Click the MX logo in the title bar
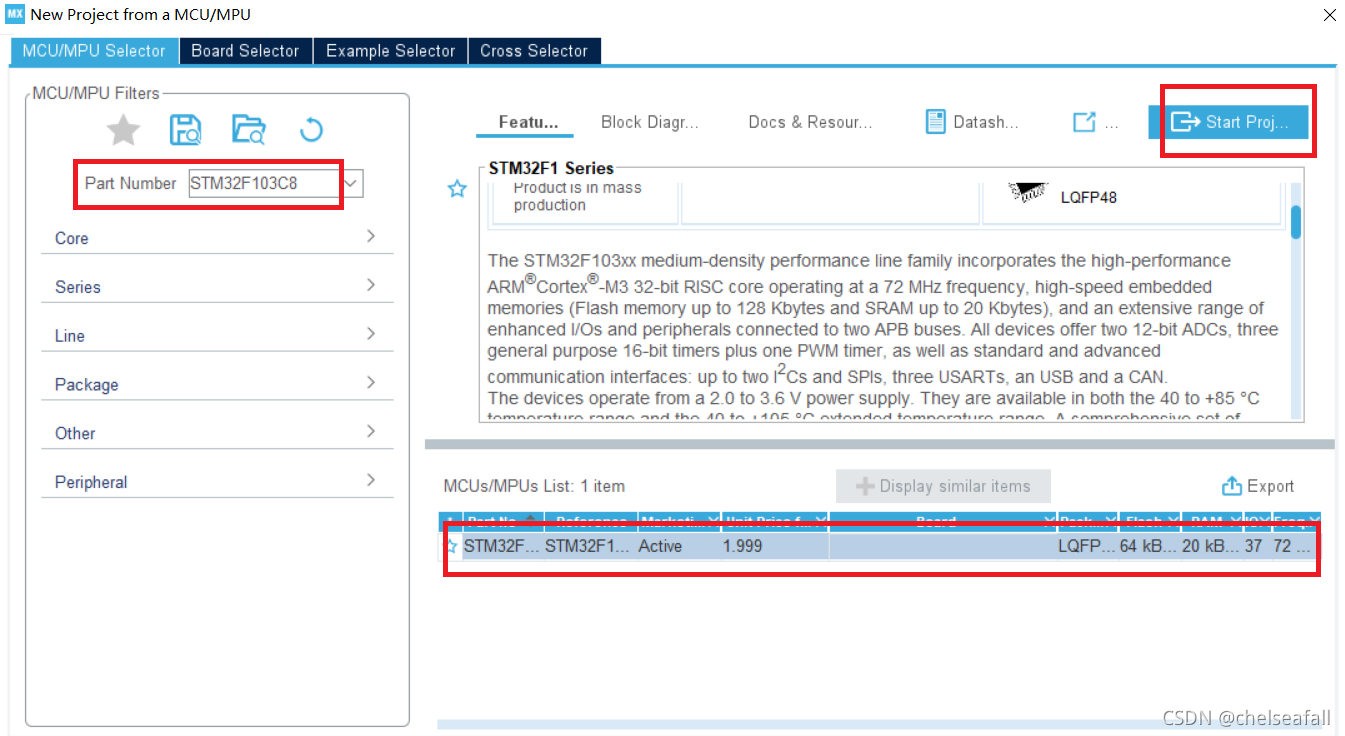1345x736 pixels. click(x=15, y=14)
